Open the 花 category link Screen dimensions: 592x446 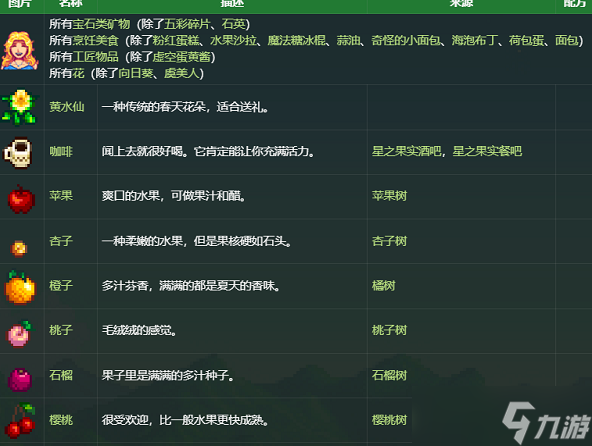click(78, 73)
